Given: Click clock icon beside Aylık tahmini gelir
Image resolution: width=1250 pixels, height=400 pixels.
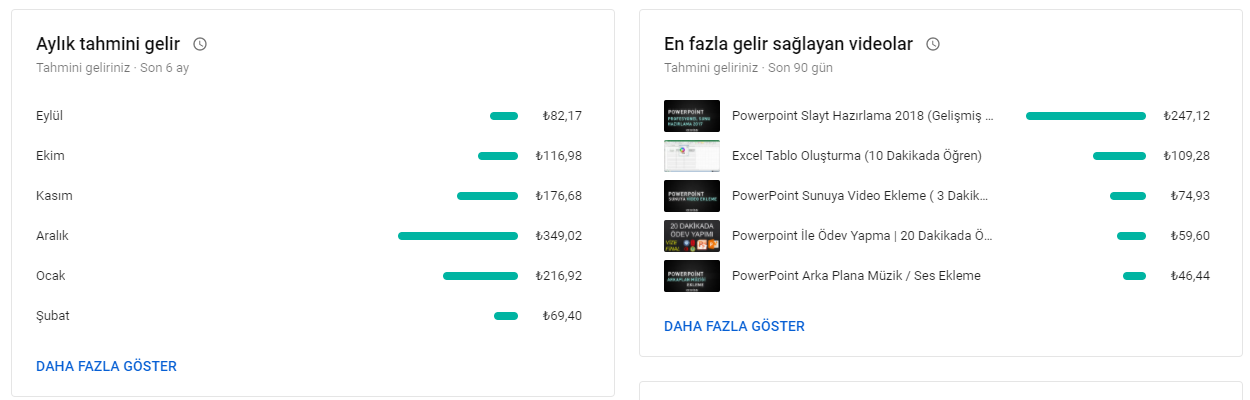Looking at the screenshot, I should coord(200,44).
